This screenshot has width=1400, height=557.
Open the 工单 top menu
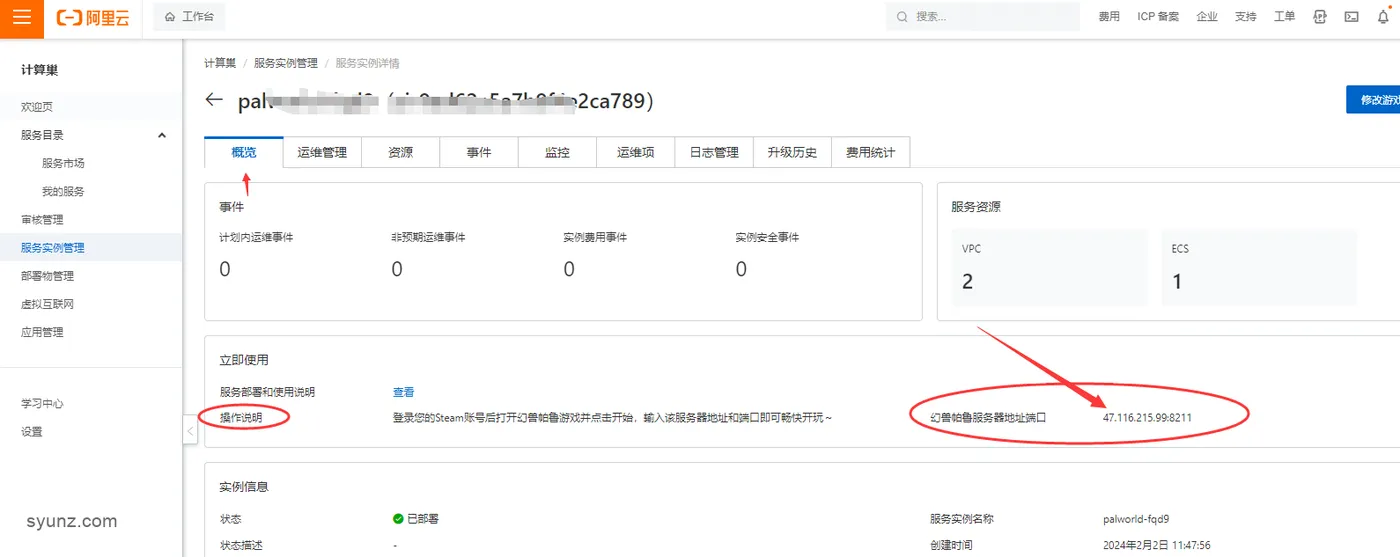(1284, 17)
